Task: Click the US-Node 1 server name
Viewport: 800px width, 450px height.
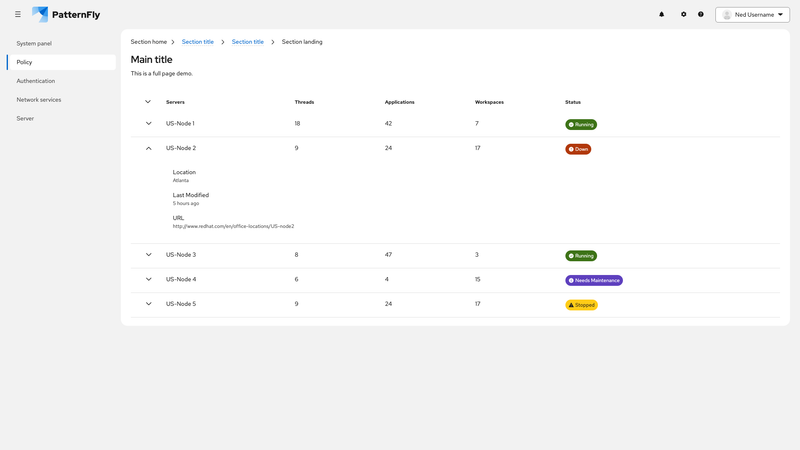Action: tap(180, 123)
